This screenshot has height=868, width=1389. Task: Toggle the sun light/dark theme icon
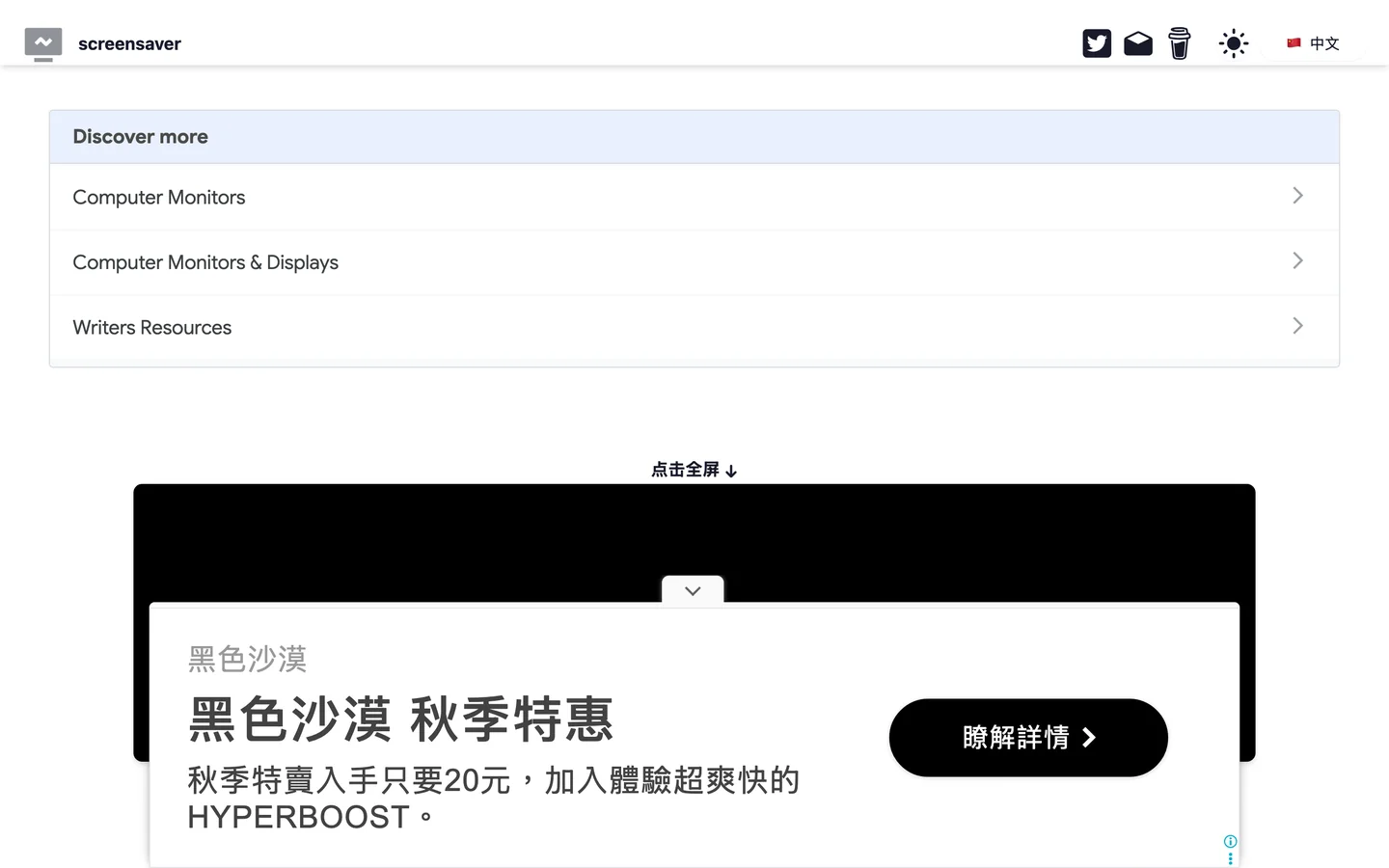1234,43
